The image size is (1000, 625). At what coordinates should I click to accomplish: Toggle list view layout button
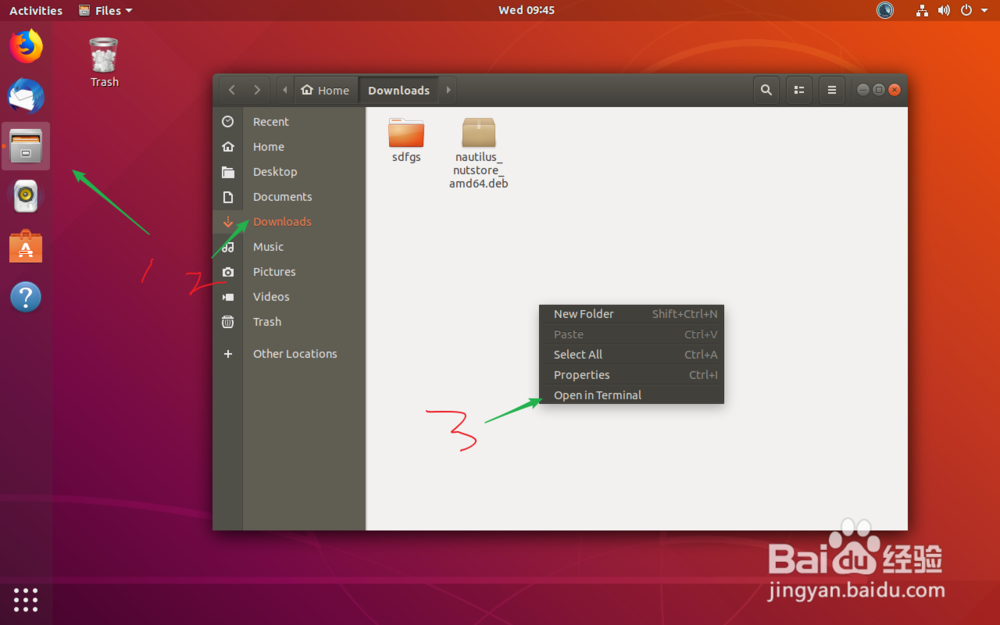tap(798, 90)
